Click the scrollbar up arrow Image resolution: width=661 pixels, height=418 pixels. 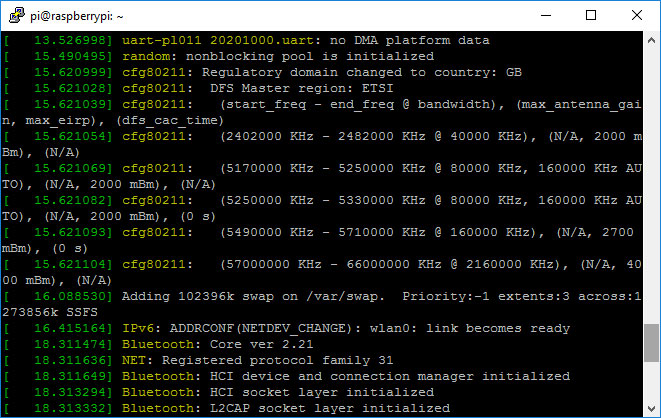pyautogui.click(x=651, y=41)
